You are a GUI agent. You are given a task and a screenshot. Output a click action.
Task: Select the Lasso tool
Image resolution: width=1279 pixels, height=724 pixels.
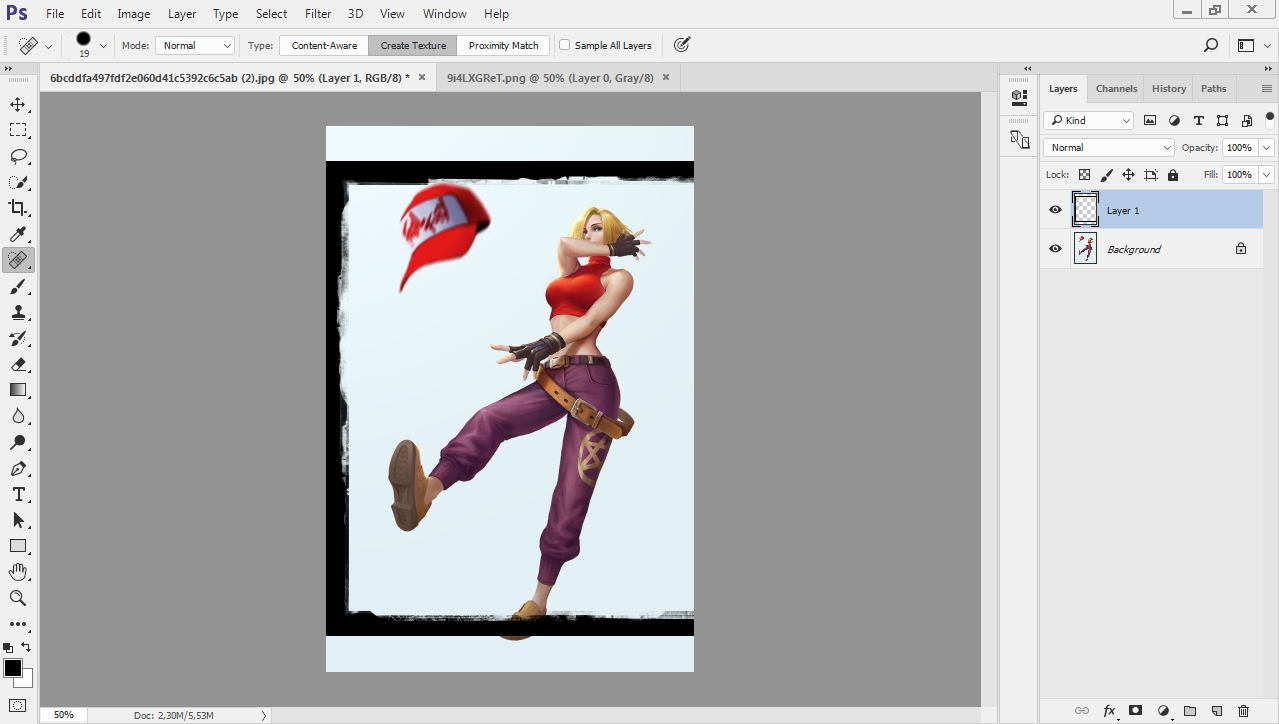[x=18, y=157]
